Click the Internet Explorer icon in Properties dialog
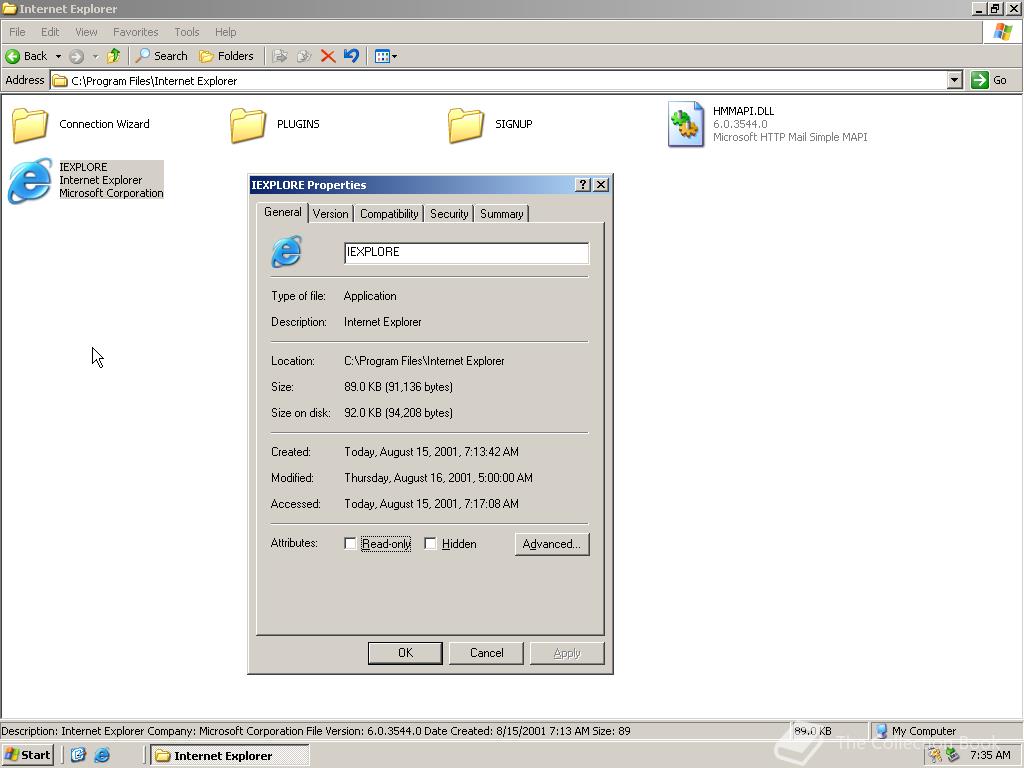This screenshot has height=768, width=1024. tap(287, 252)
